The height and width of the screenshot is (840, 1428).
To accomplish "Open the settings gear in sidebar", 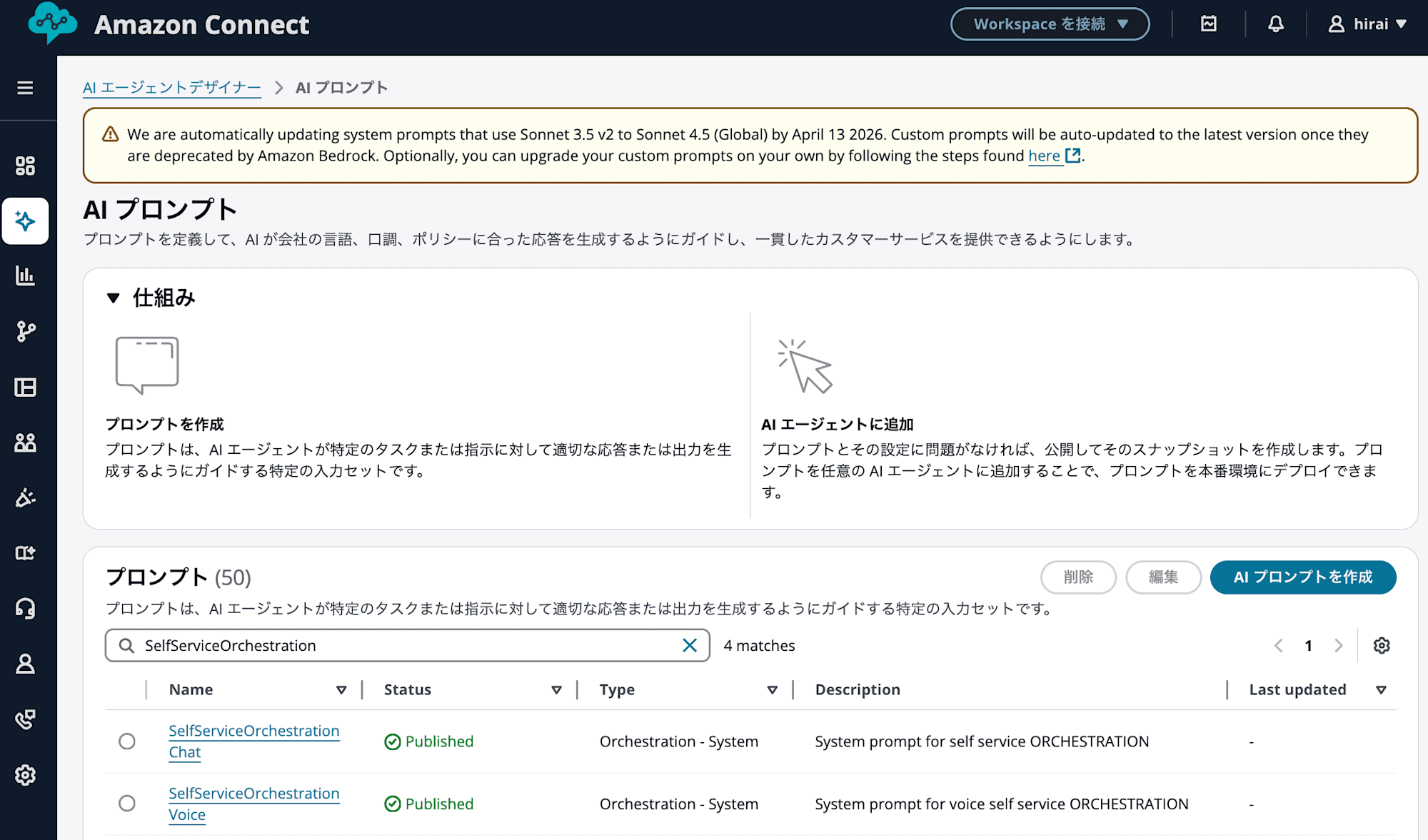I will [x=25, y=775].
